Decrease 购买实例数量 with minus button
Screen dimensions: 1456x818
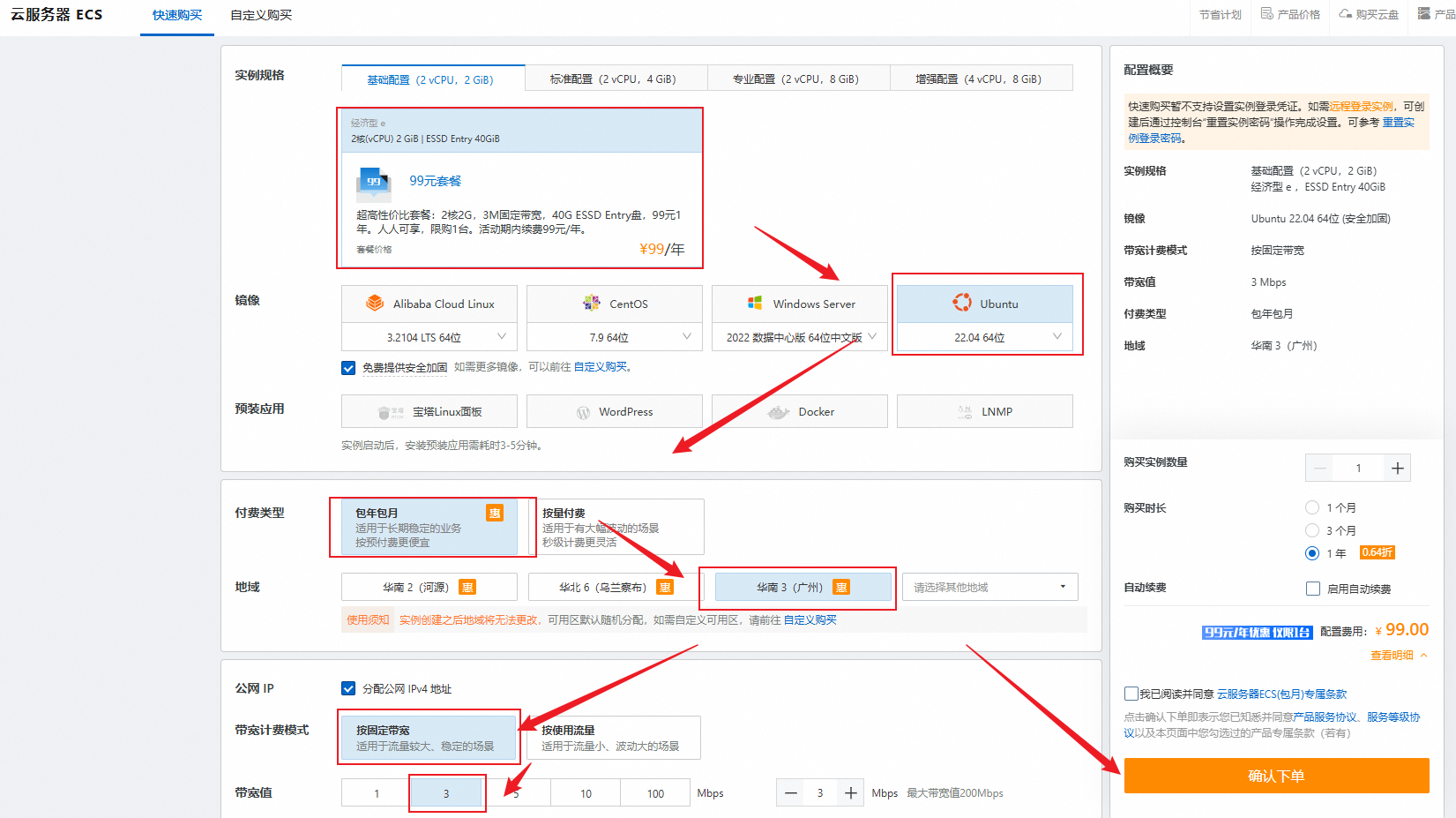point(1319,469)
